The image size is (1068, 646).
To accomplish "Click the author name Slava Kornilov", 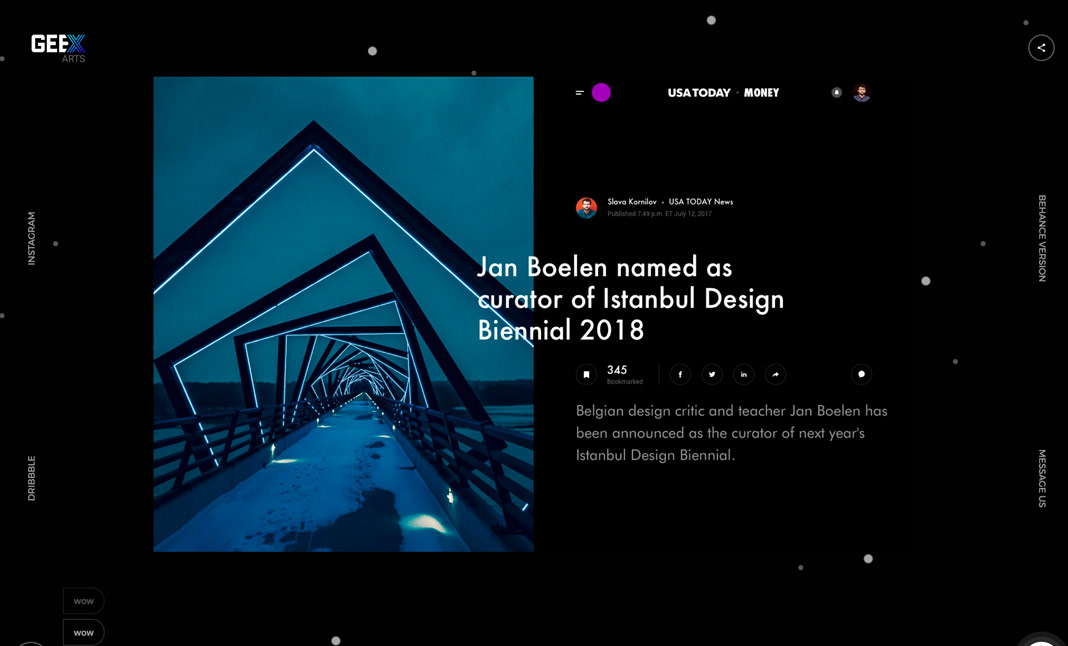I will click(632, 202).
